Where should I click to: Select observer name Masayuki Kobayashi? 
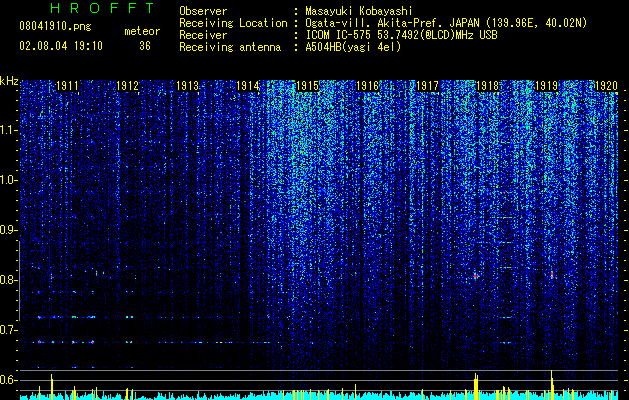[x=358, y=11]
